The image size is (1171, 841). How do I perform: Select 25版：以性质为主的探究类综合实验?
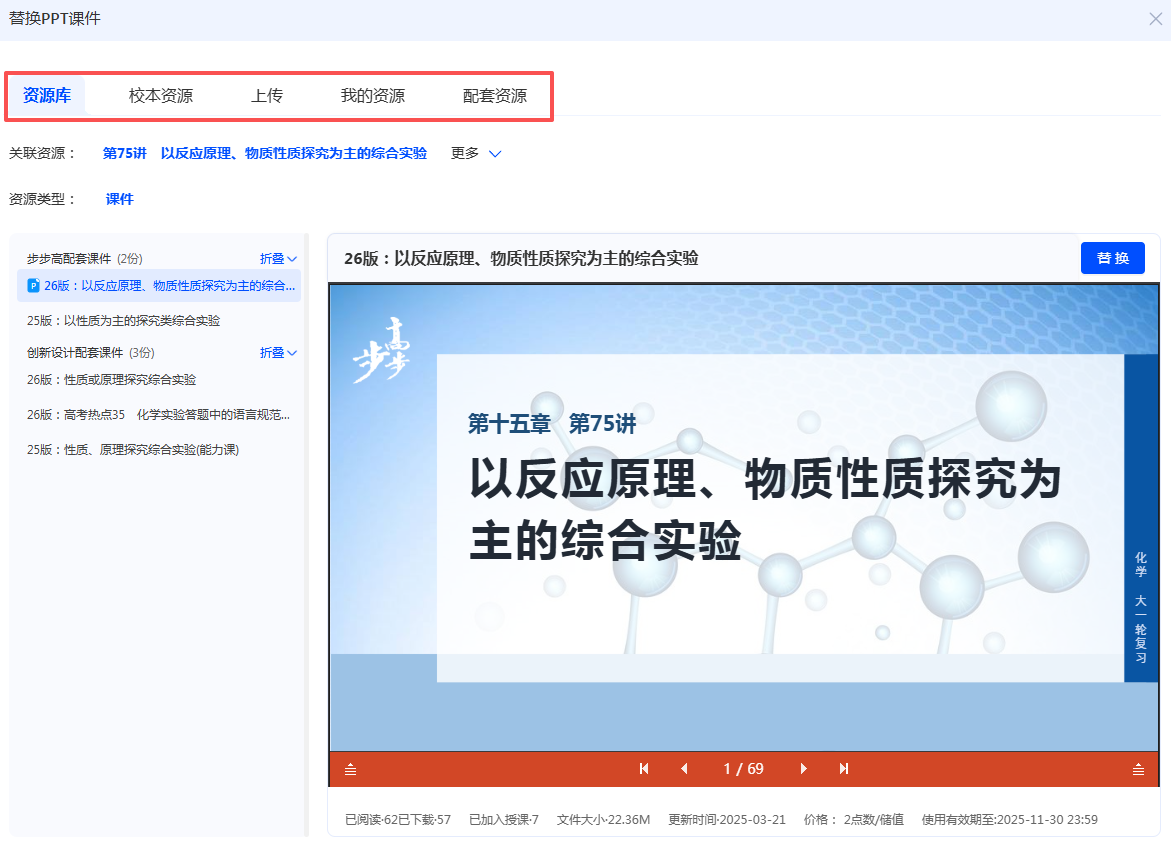(123, 320)
